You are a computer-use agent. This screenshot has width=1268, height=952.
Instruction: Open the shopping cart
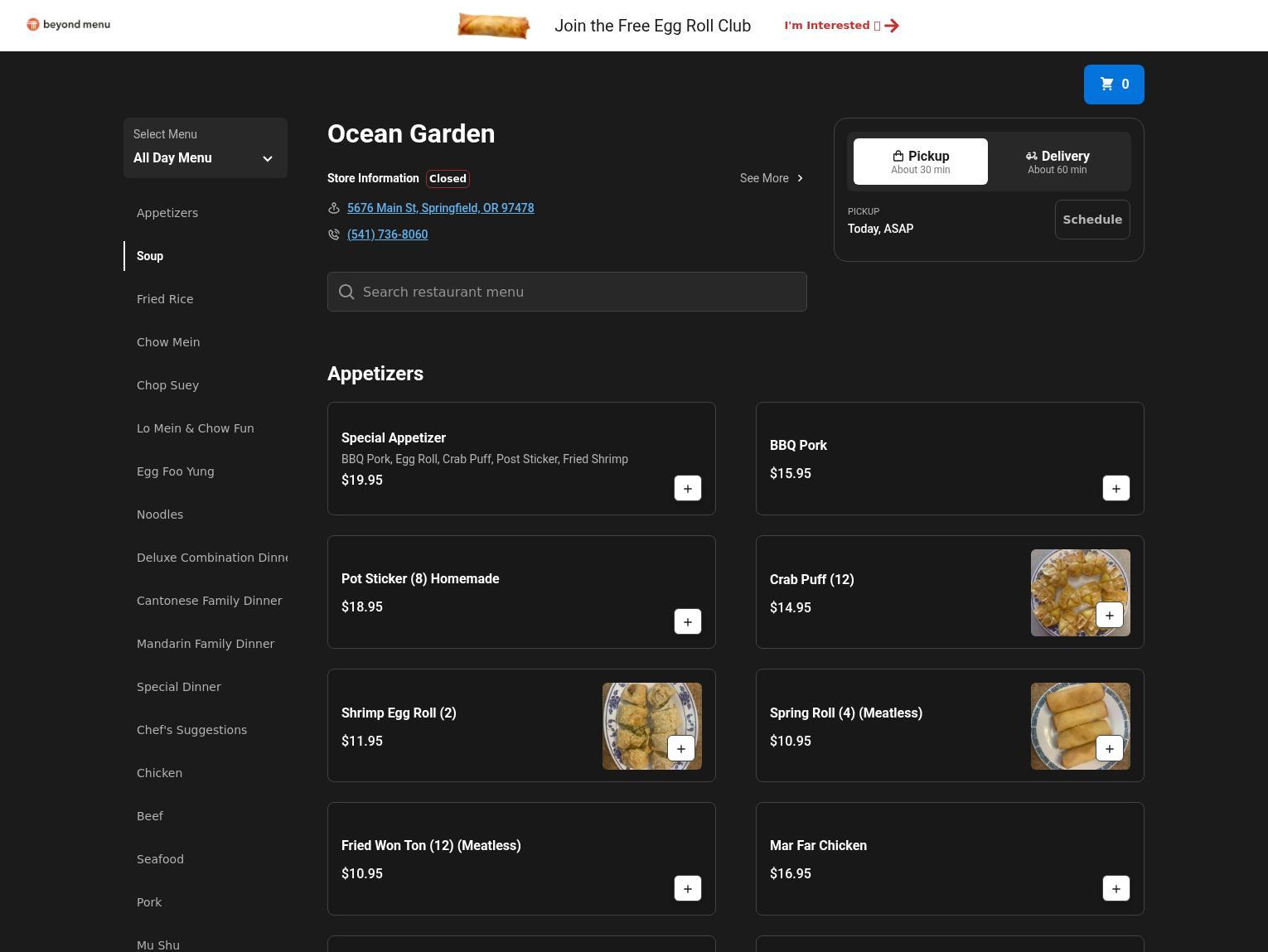click(x=1113, y=85)
